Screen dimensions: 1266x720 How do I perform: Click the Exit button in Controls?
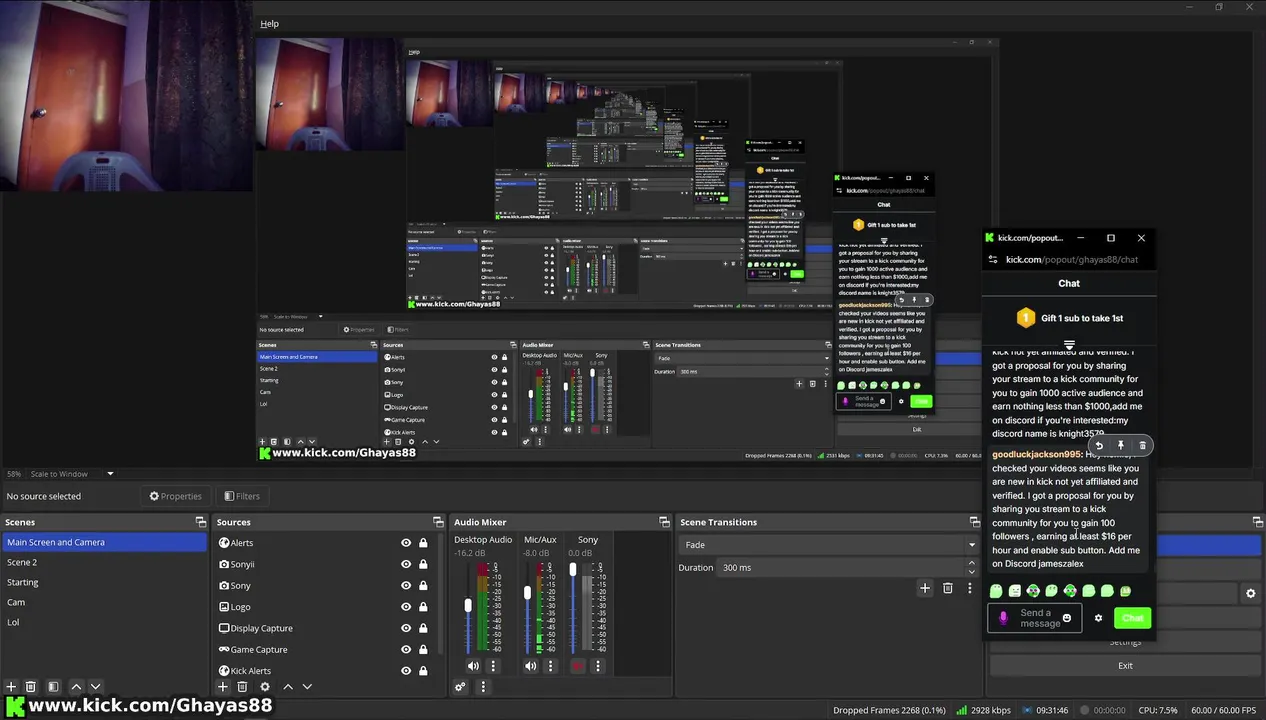coord(1125,665)
